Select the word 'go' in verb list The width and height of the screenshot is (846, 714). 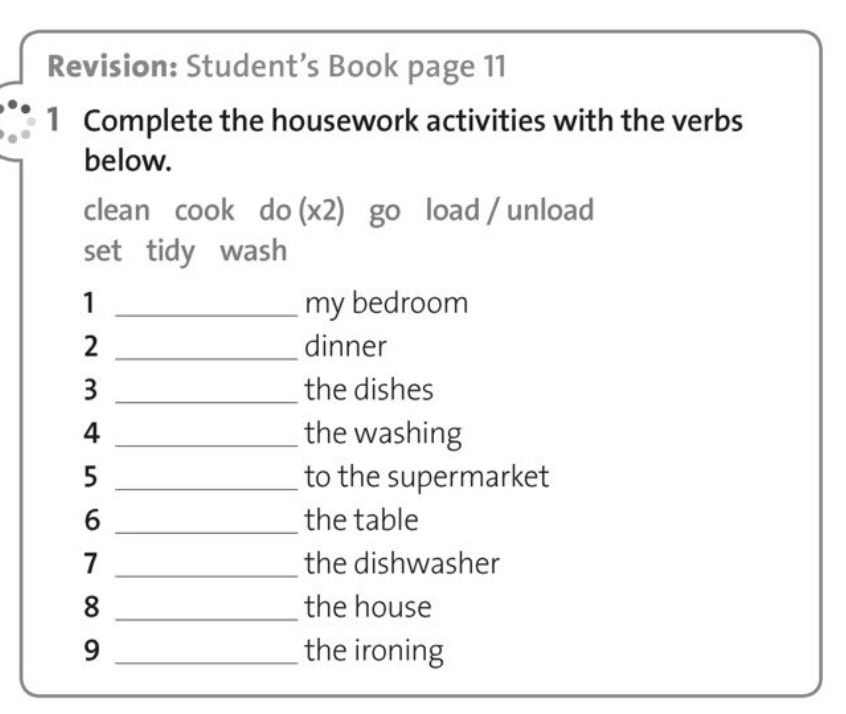pos(385,213)
